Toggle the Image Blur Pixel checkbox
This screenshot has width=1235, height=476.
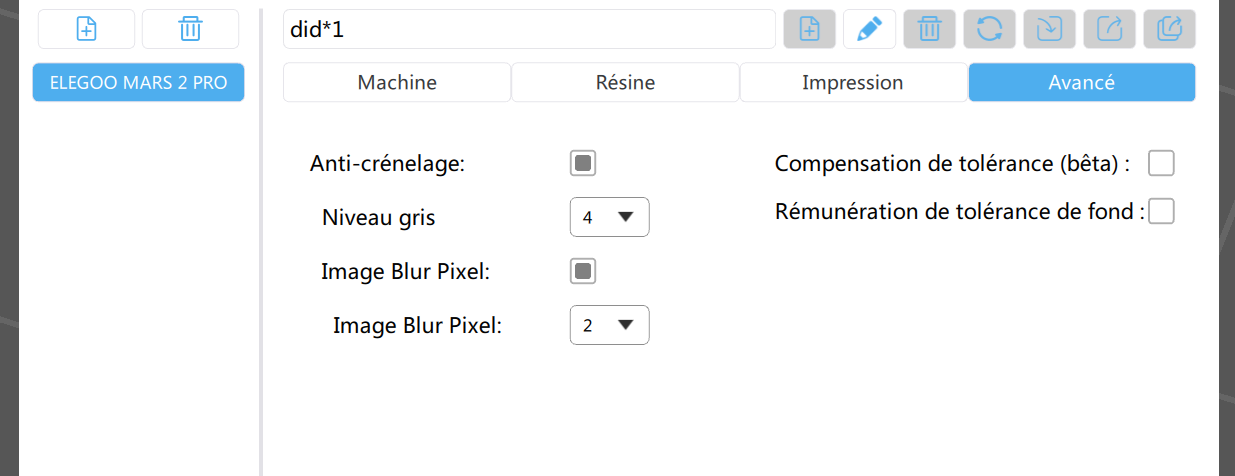pos(583,271)
